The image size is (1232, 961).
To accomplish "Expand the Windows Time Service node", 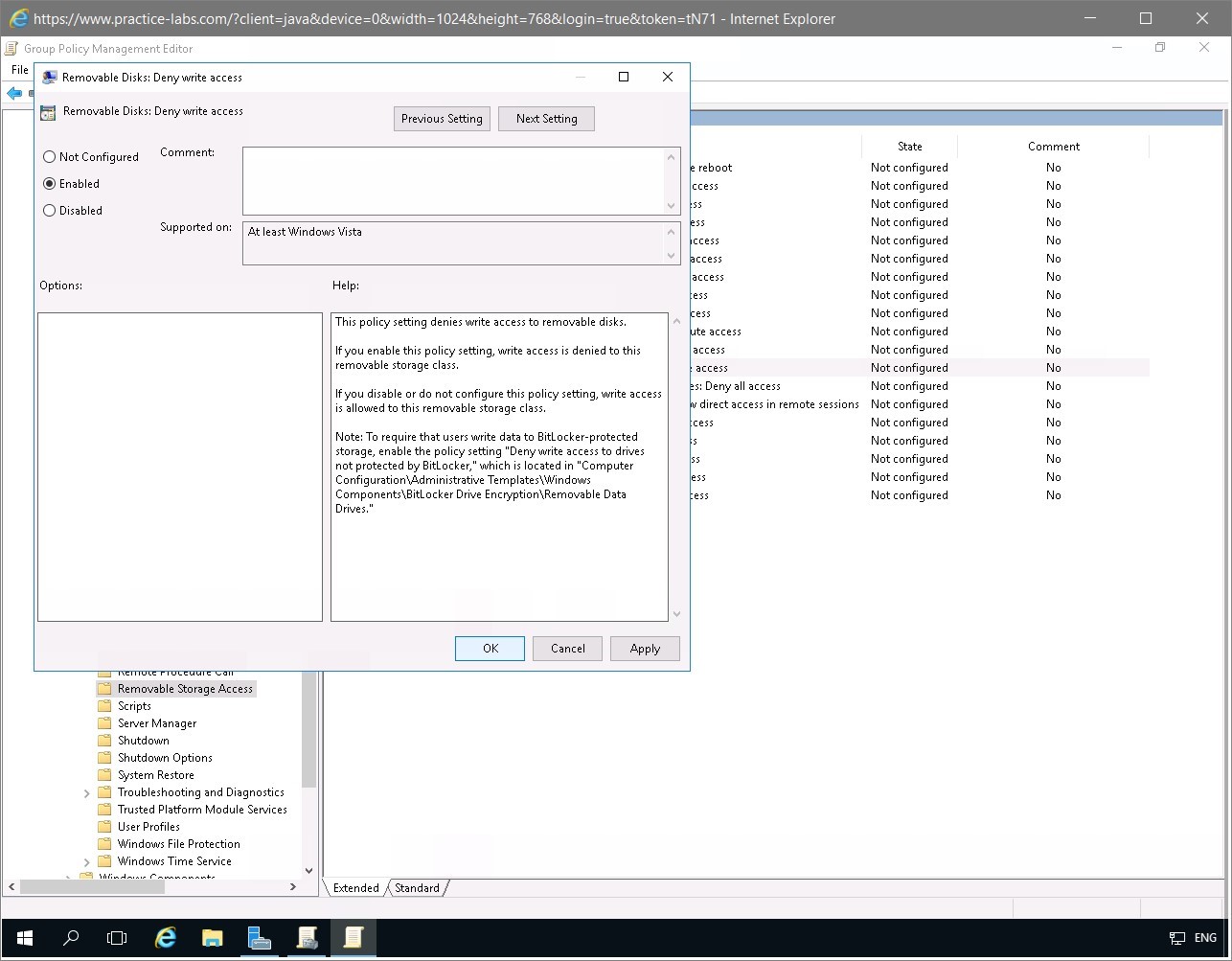I will pos(86,860).
